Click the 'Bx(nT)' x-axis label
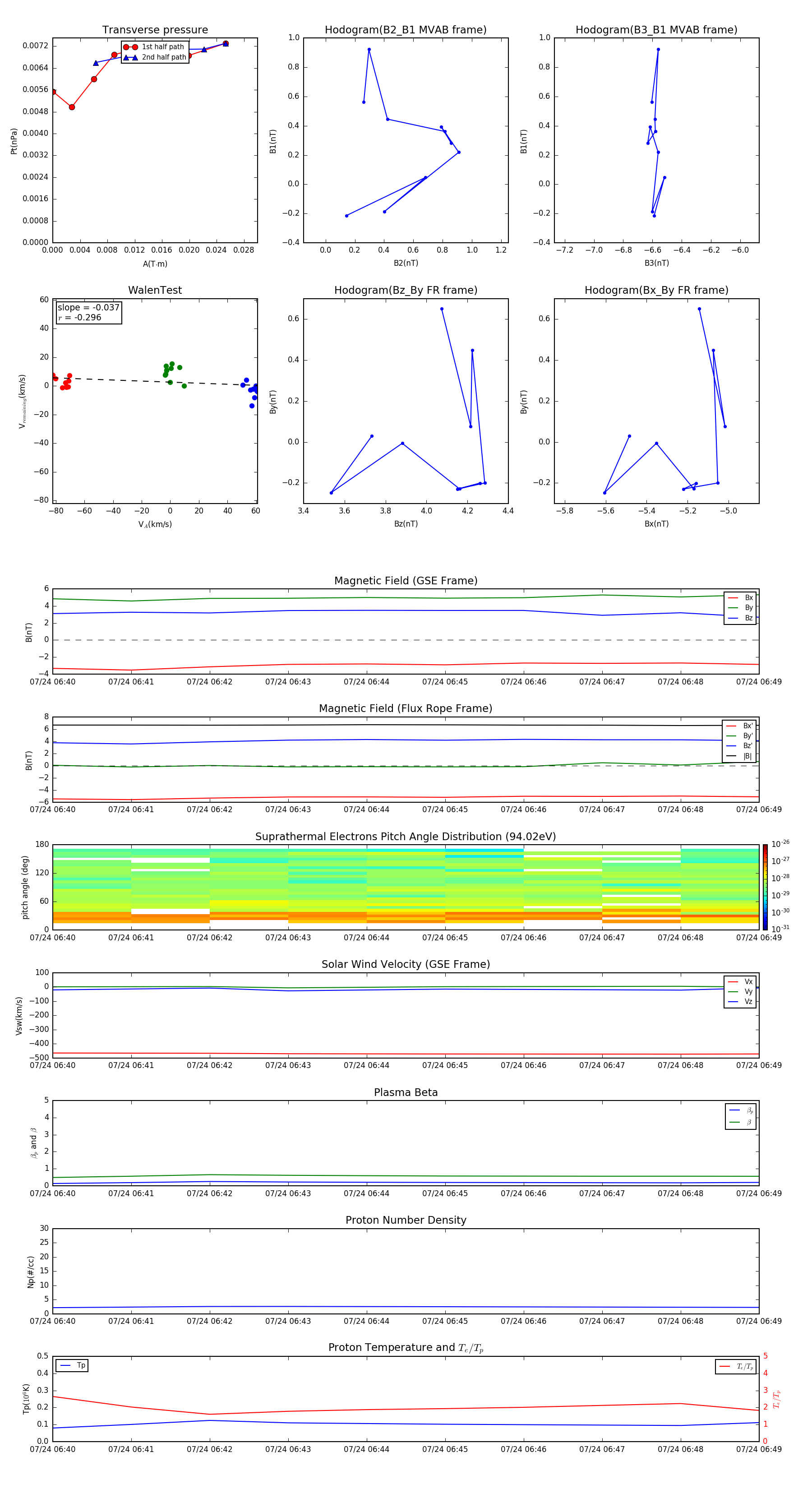Viewport: 812px width, 1489px height. click(x=656, y=524)
